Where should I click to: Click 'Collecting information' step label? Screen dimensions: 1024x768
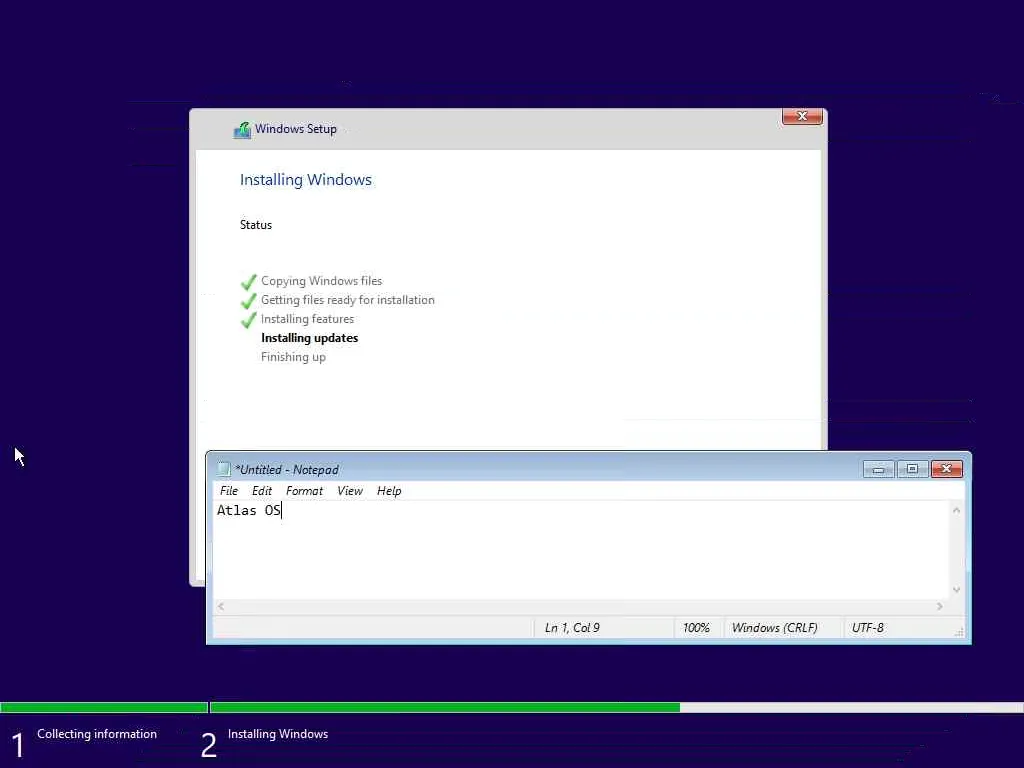click(x=97, y=734)
